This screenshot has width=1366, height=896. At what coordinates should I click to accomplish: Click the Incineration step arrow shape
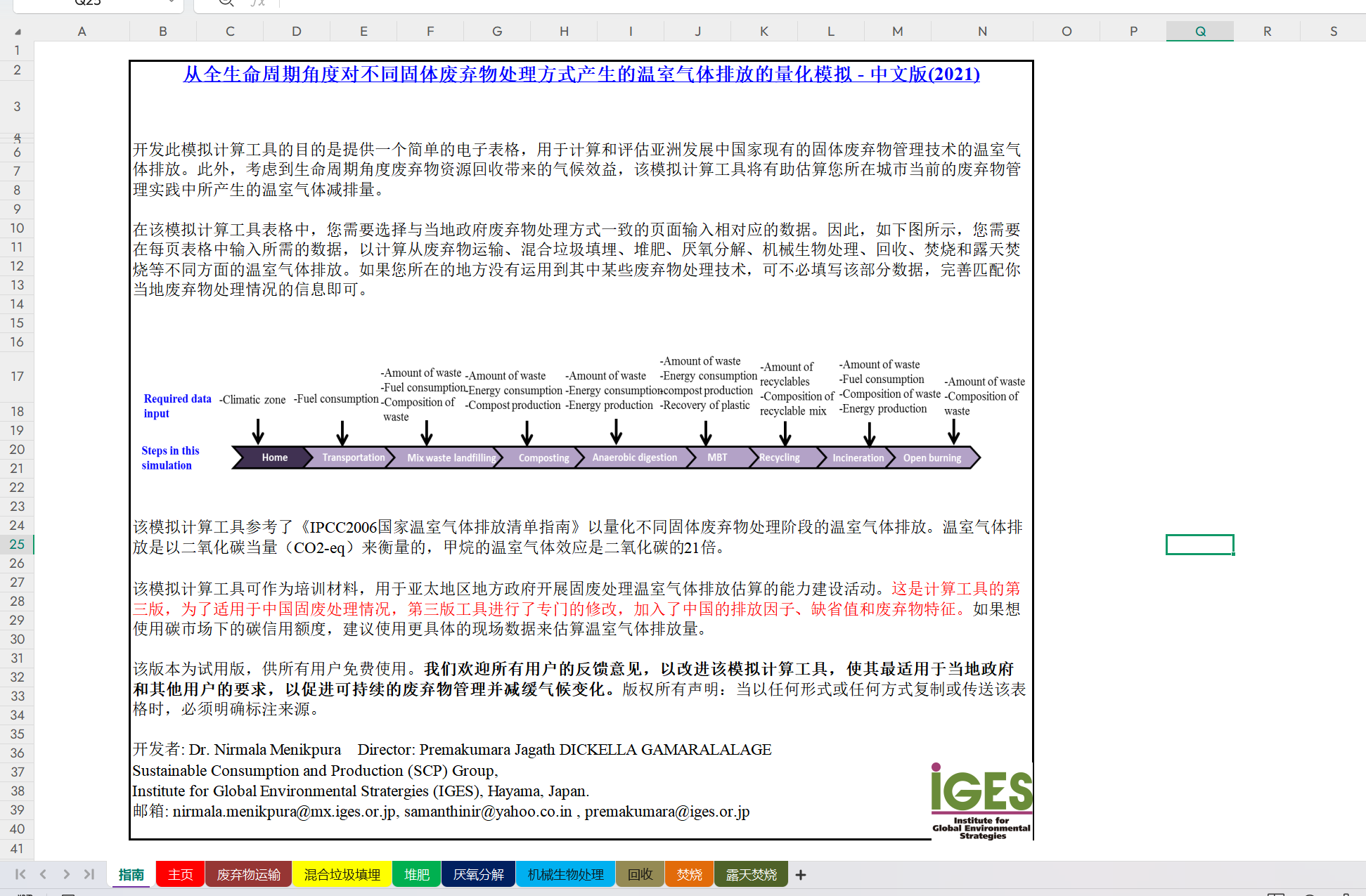[x=858, y=457]
